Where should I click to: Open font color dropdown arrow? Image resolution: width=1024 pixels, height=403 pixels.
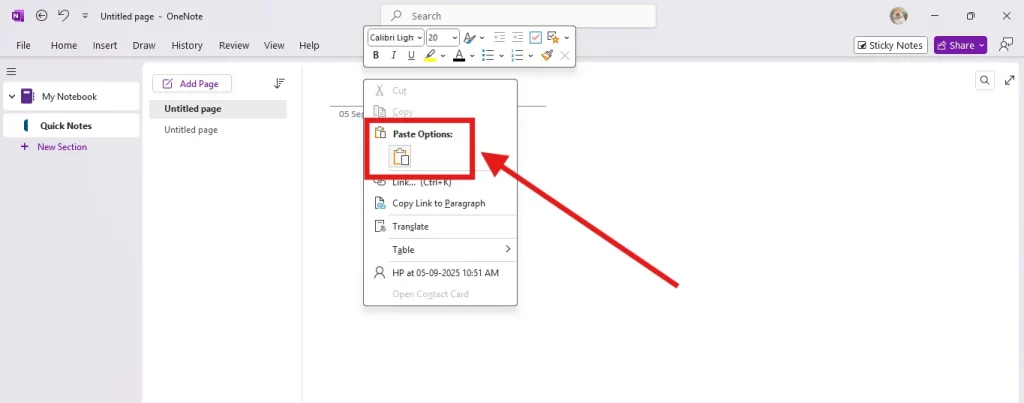click(x=472, y=56)
